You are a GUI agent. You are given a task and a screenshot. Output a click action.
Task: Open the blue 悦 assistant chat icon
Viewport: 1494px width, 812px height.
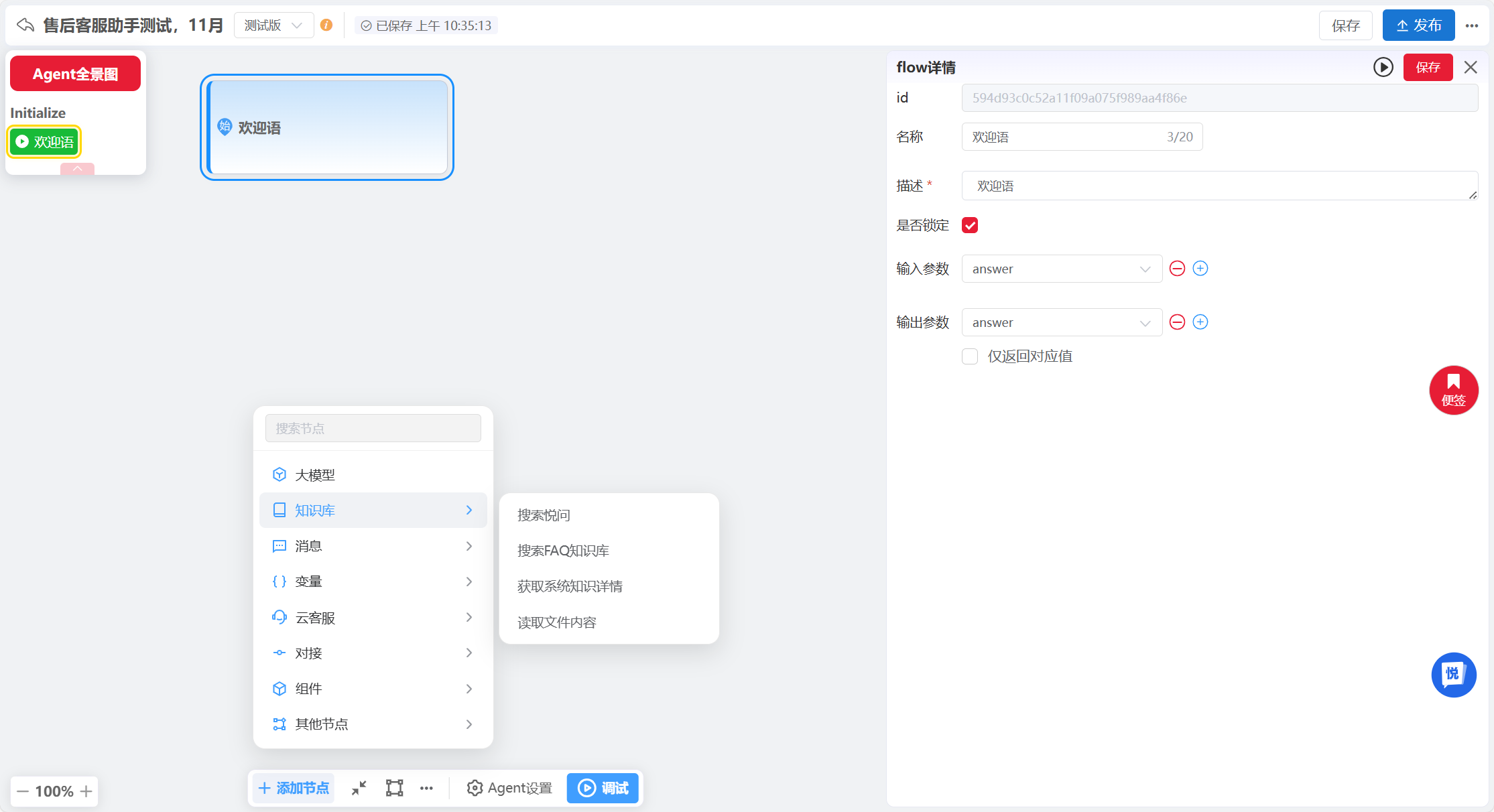(x=1453, y=675)
